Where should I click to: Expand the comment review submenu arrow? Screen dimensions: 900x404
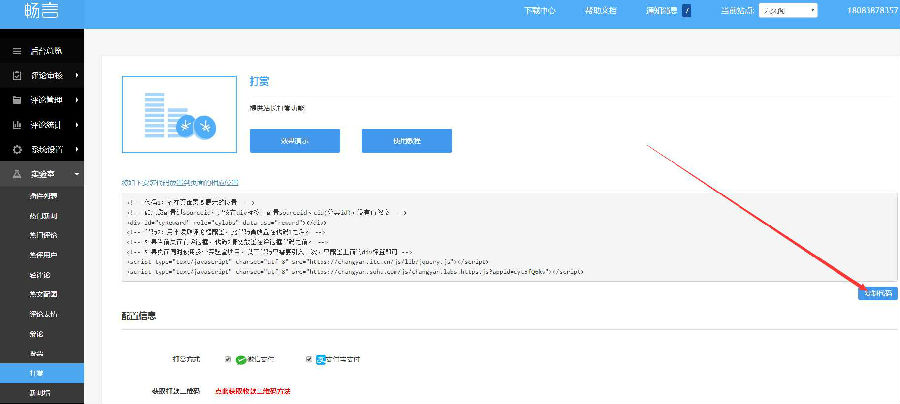pyautogui.click(x=77, y=75)
